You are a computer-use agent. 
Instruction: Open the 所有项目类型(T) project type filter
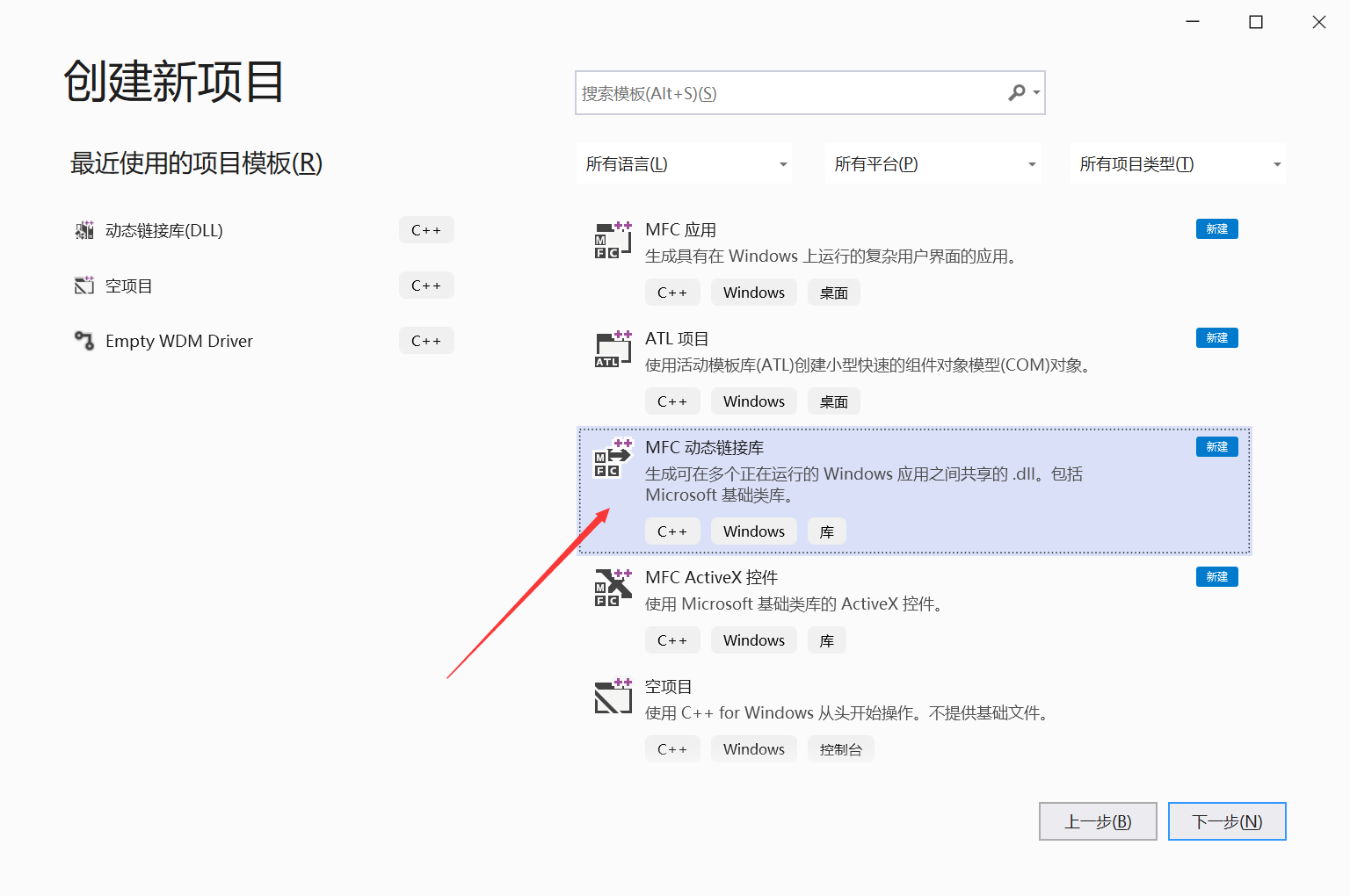pos(1178,164)
